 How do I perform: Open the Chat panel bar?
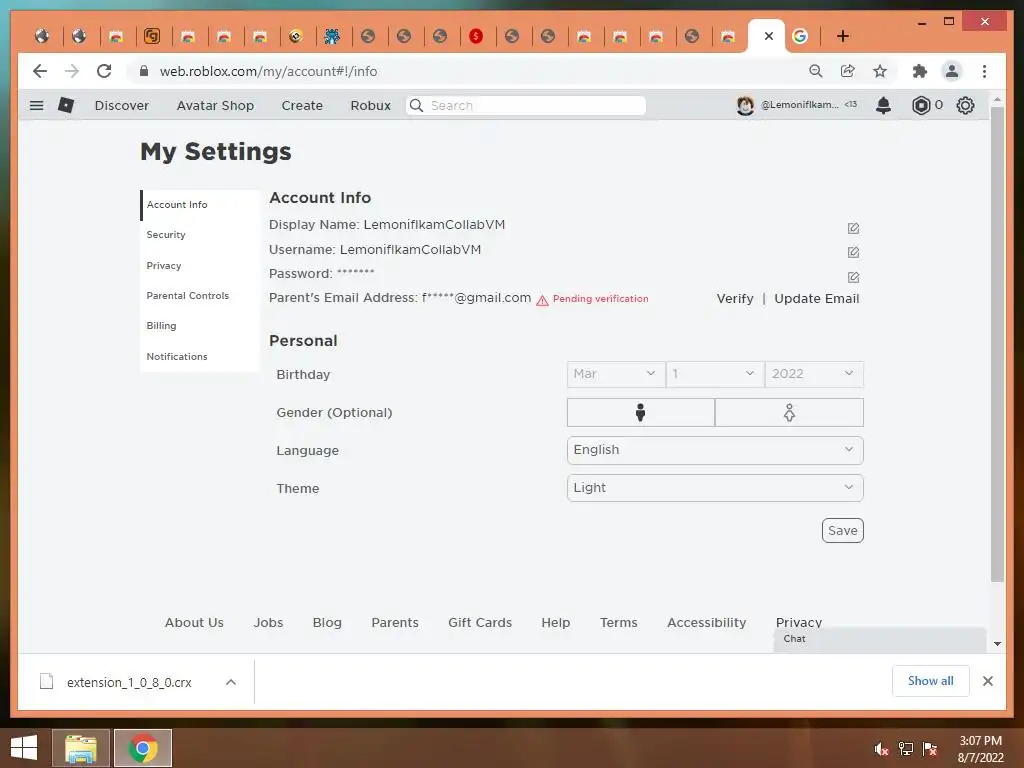pyautogui.click(x=880, y=639)
